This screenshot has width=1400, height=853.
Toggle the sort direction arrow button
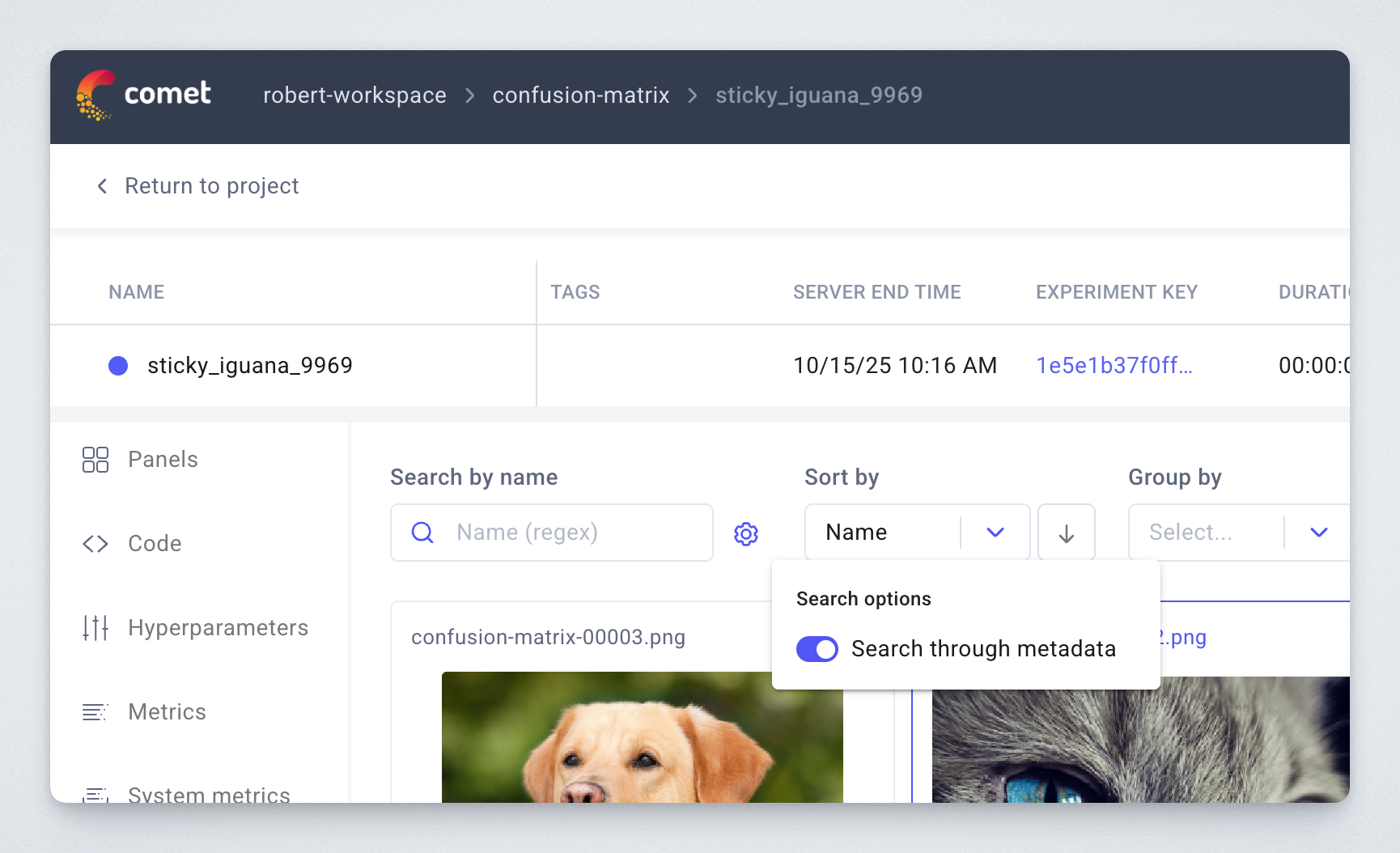click(x=1066, y=532)
